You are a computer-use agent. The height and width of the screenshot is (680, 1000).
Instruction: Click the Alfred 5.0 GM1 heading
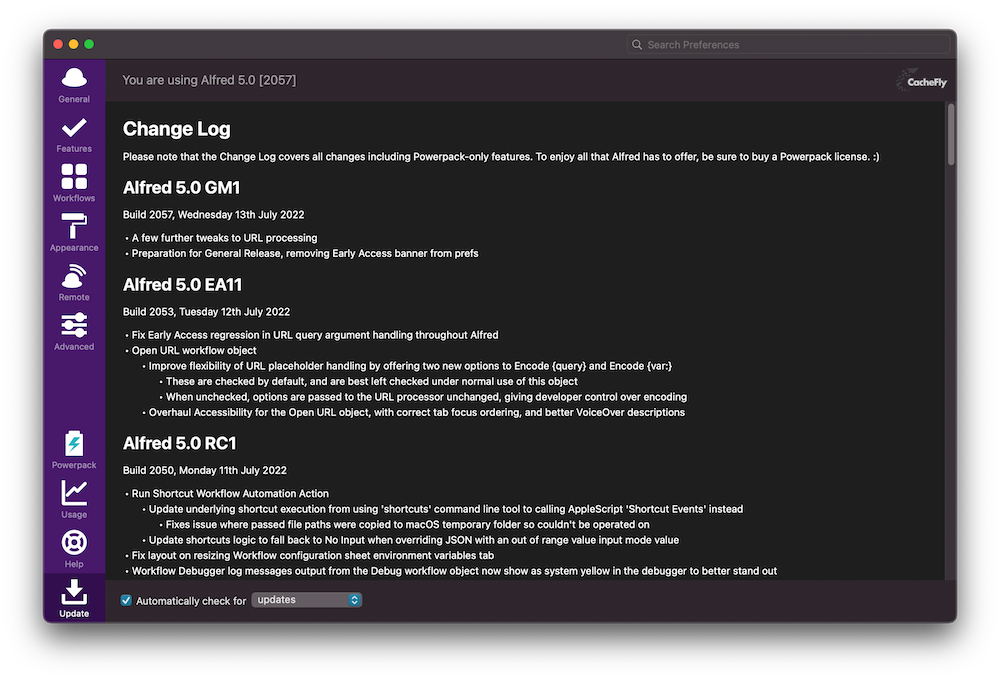[181, 188]
